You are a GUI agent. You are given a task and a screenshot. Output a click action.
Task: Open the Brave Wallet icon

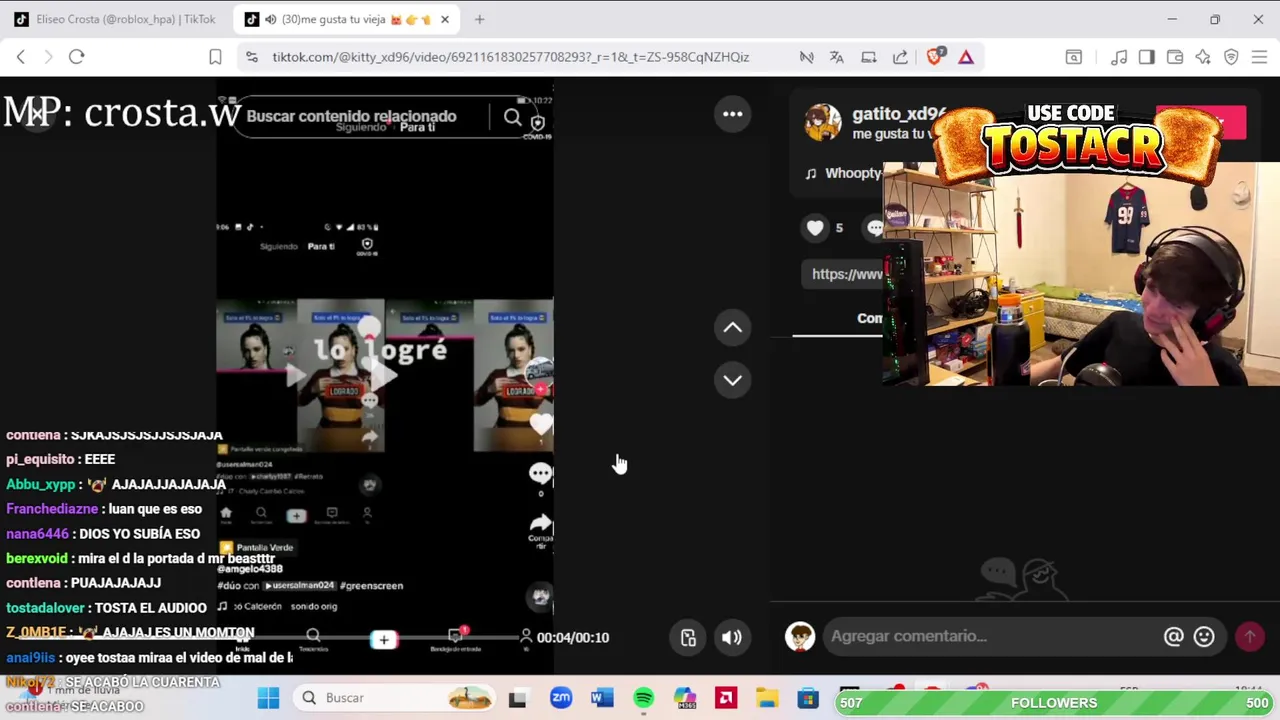click(x=1175, y=57)
